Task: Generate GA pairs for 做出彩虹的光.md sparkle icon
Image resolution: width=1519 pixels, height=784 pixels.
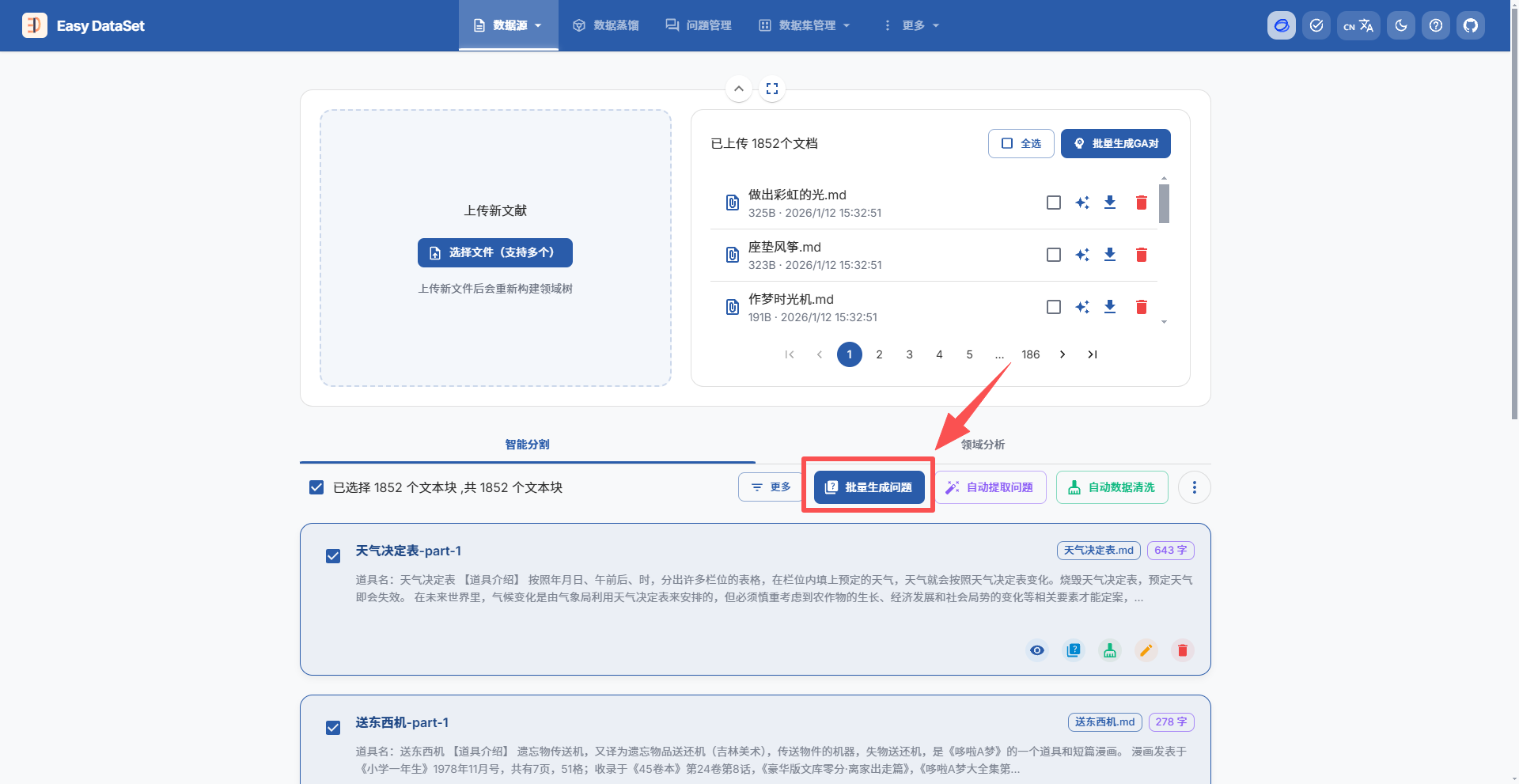Action: (1082, 203)
